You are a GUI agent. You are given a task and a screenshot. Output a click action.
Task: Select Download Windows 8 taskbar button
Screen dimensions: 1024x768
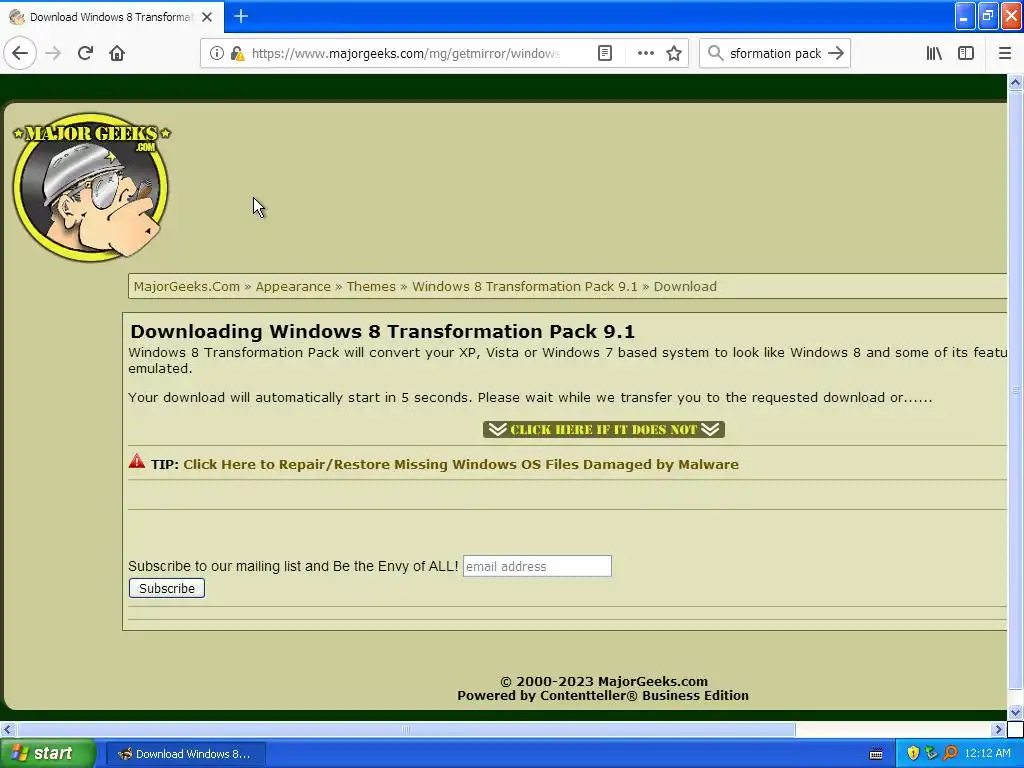click(185, 754)
